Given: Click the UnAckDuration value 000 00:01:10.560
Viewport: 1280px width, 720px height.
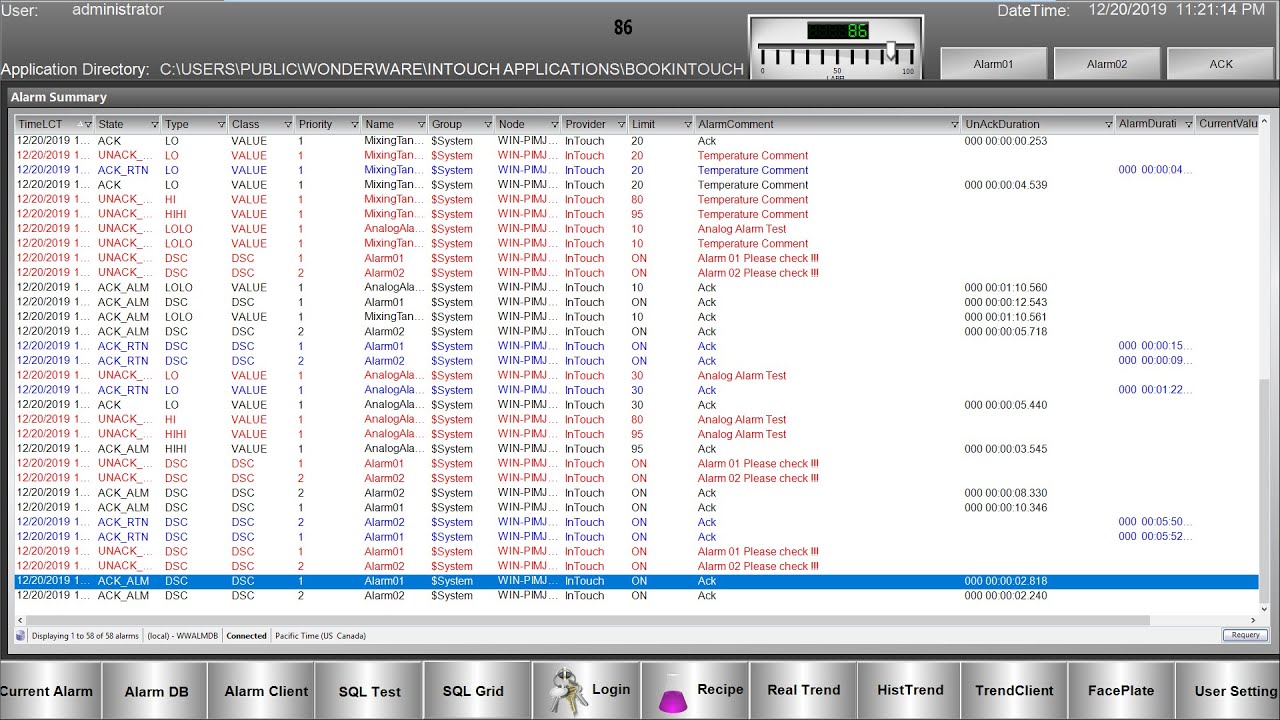Looking at the screenshot, I should click(x=1005, y=288).
